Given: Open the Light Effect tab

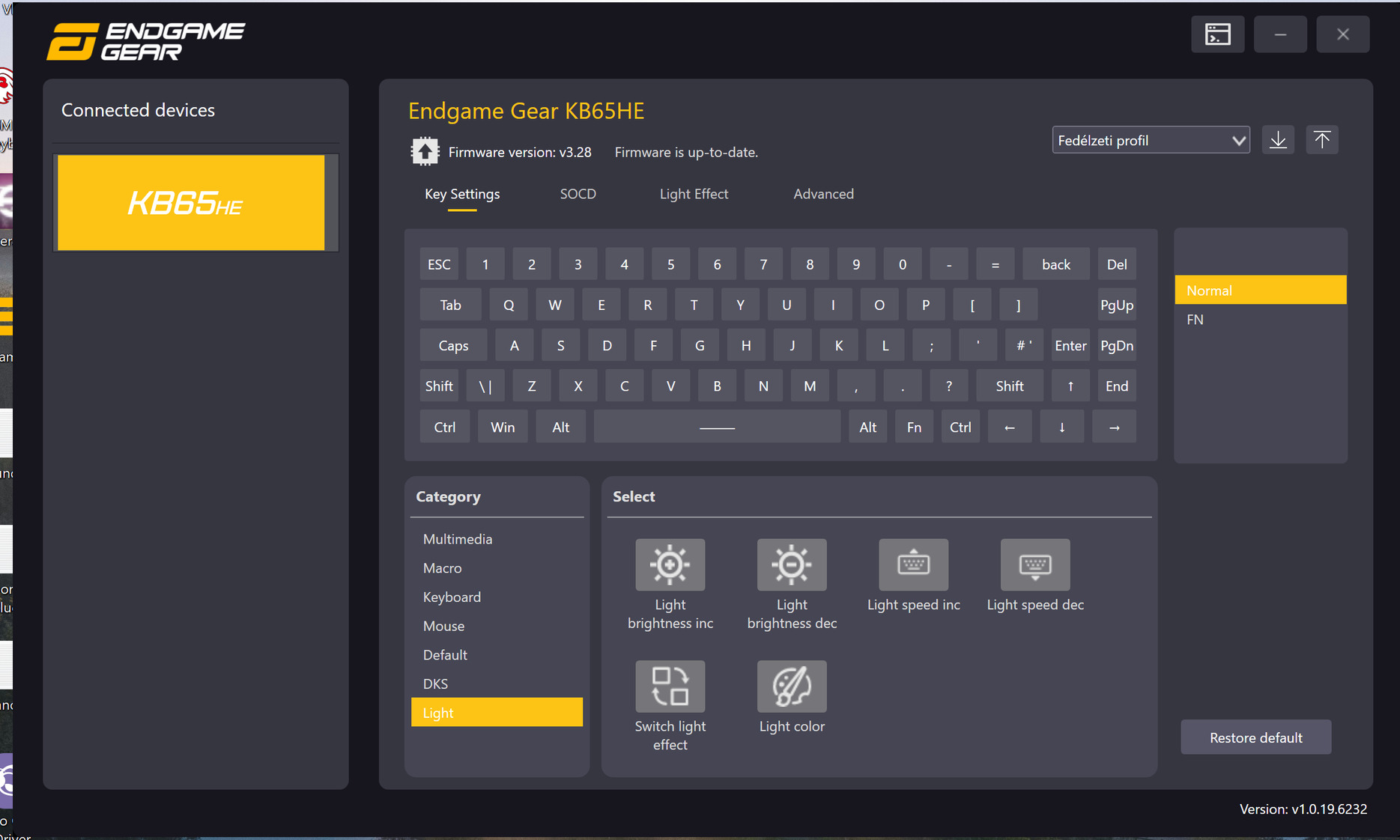Looking at the screenshot, I should (694, 194).
